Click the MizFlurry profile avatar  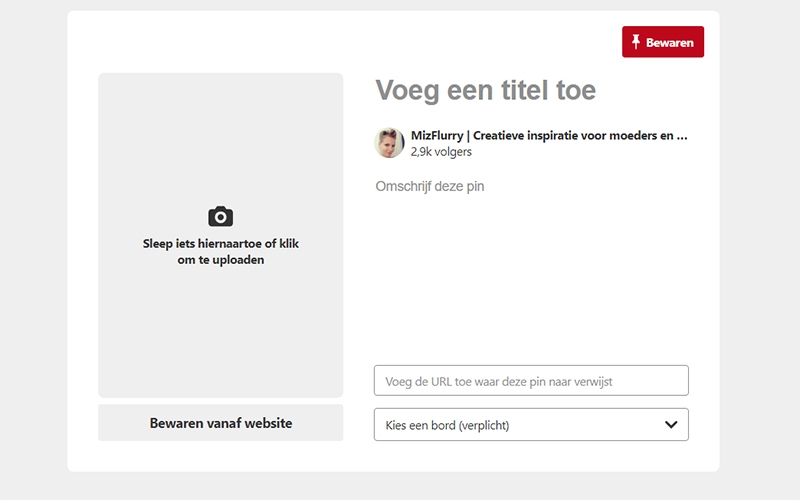389,143
